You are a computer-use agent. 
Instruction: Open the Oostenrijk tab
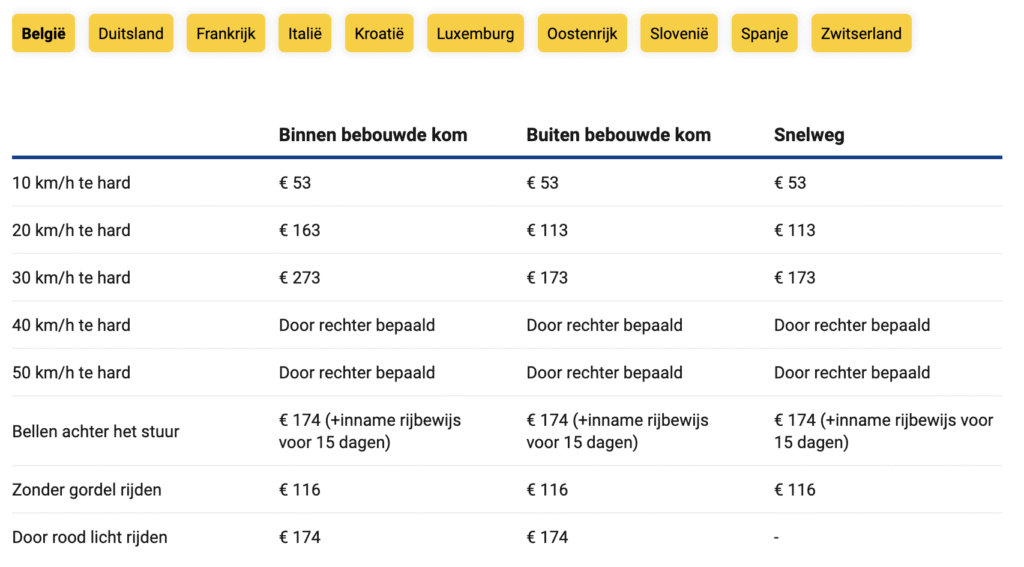[x=582, y=33]
